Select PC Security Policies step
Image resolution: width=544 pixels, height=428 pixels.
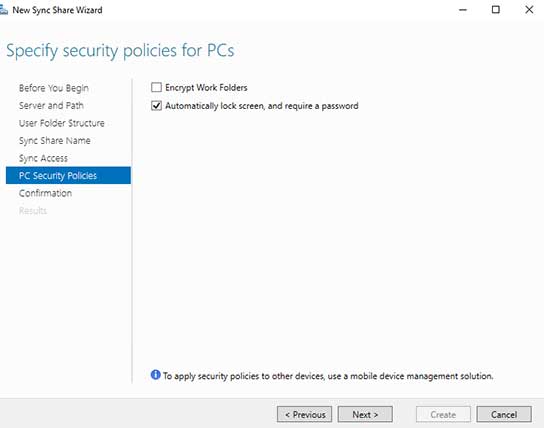[68, 176]
